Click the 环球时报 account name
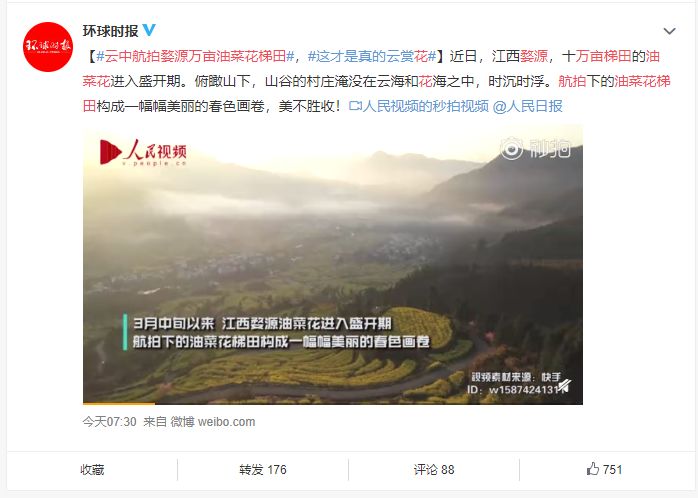This screenshot has height=498, width=698. (x=110, y=31)
